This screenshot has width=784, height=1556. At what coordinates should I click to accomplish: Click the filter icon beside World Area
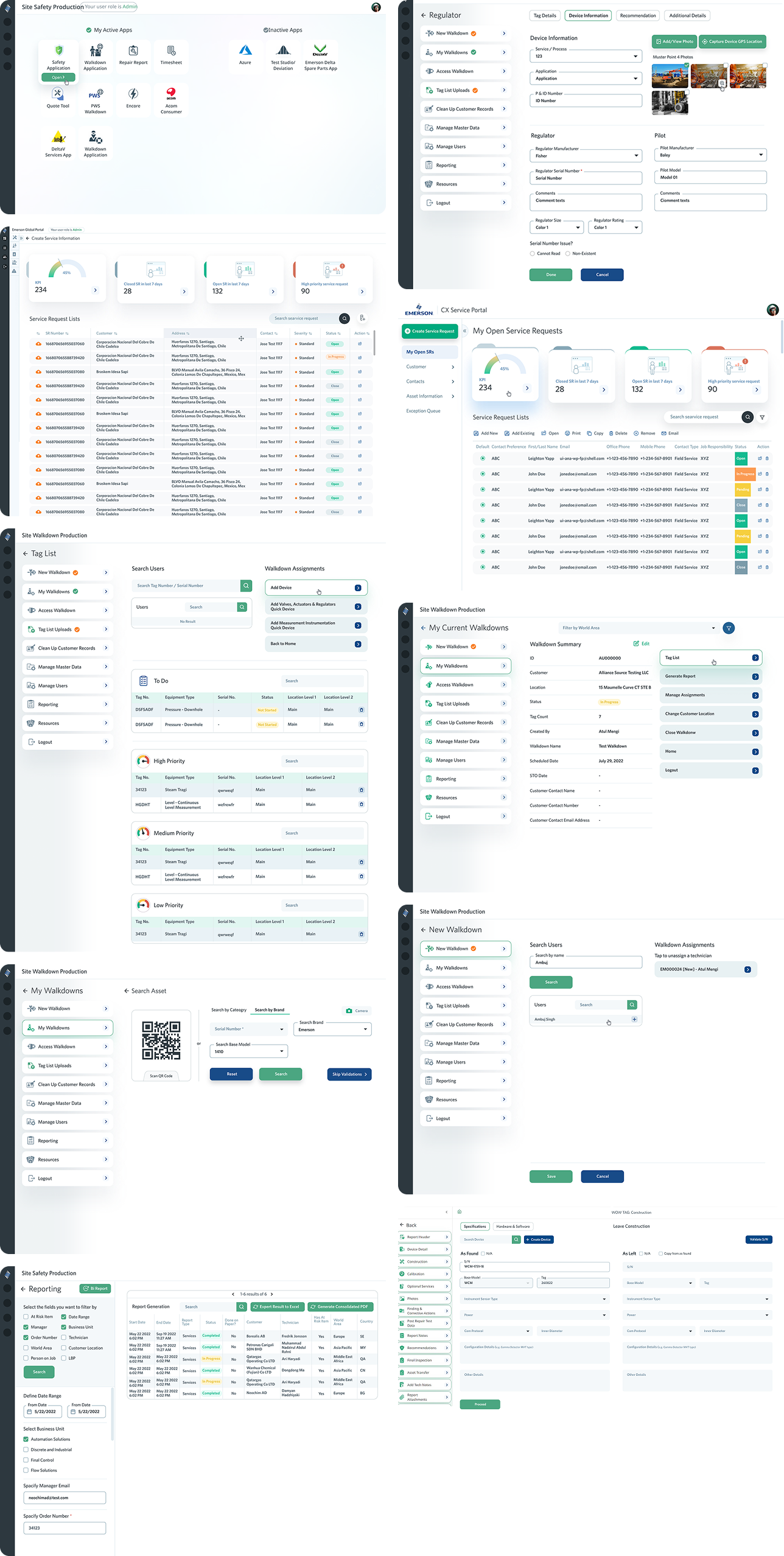click(728, 628)
